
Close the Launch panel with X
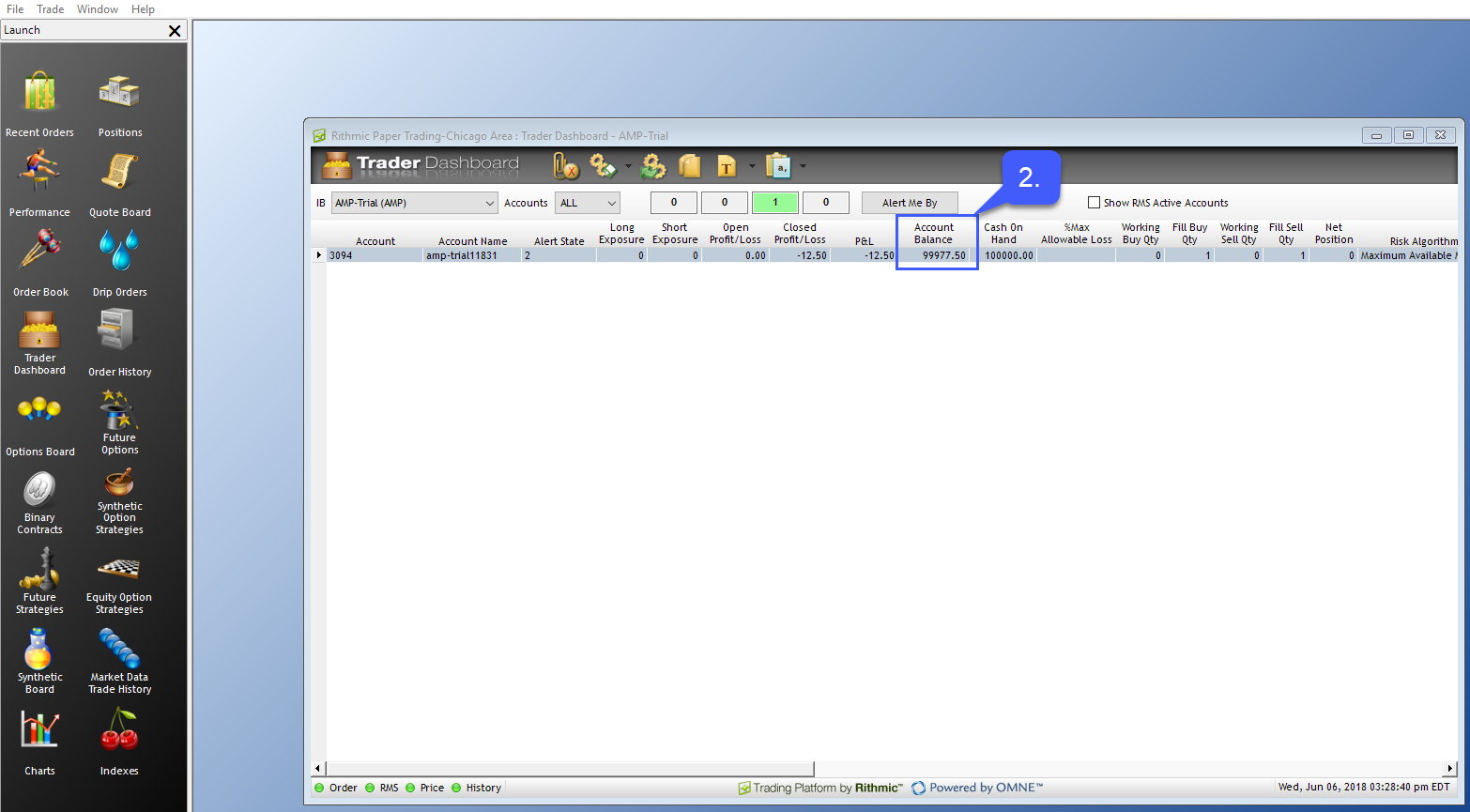point(175,30)
